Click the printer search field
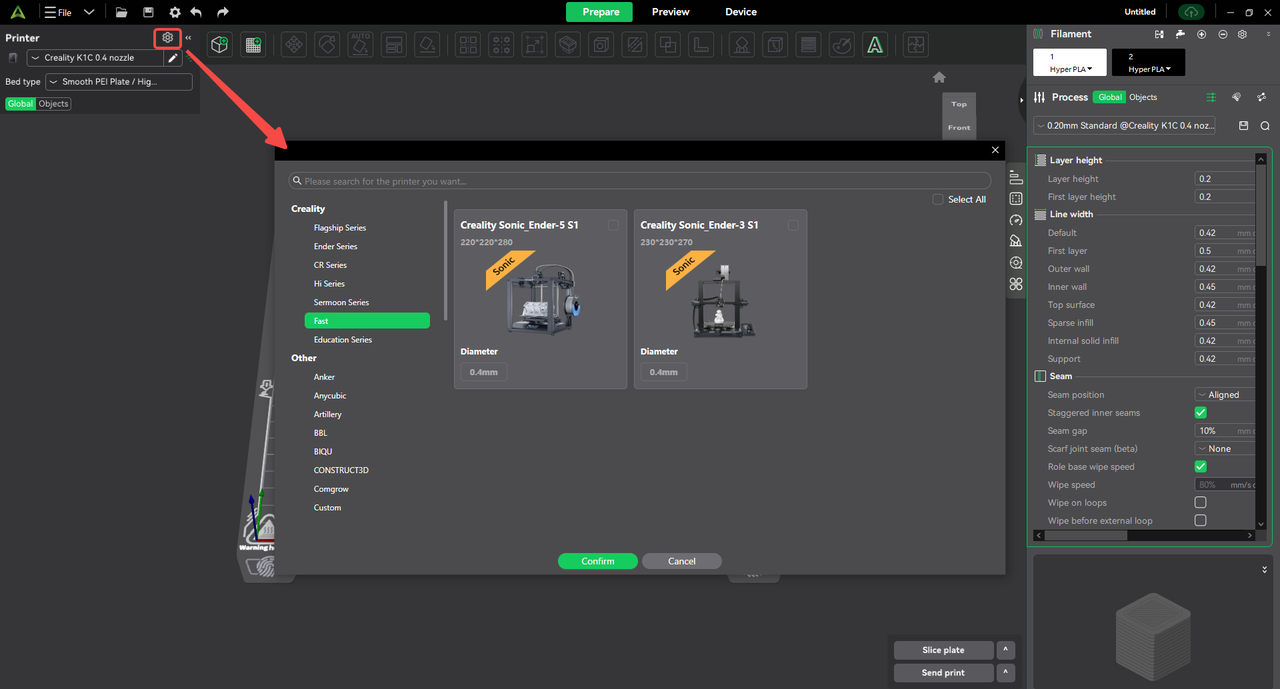This screenshot has width=1280, height=689. [640, 181]
